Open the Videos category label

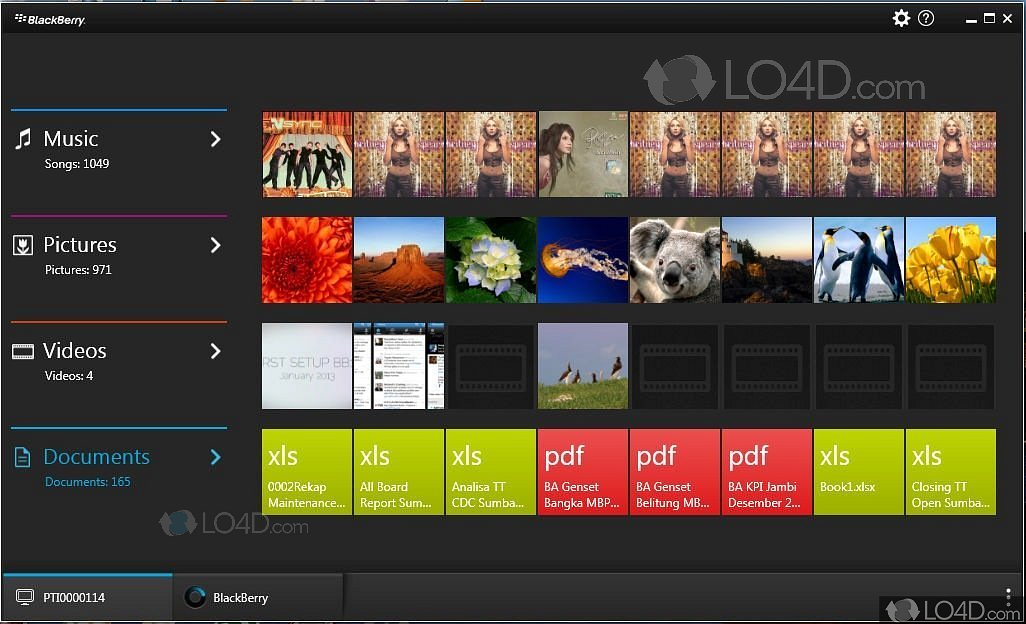75,351
